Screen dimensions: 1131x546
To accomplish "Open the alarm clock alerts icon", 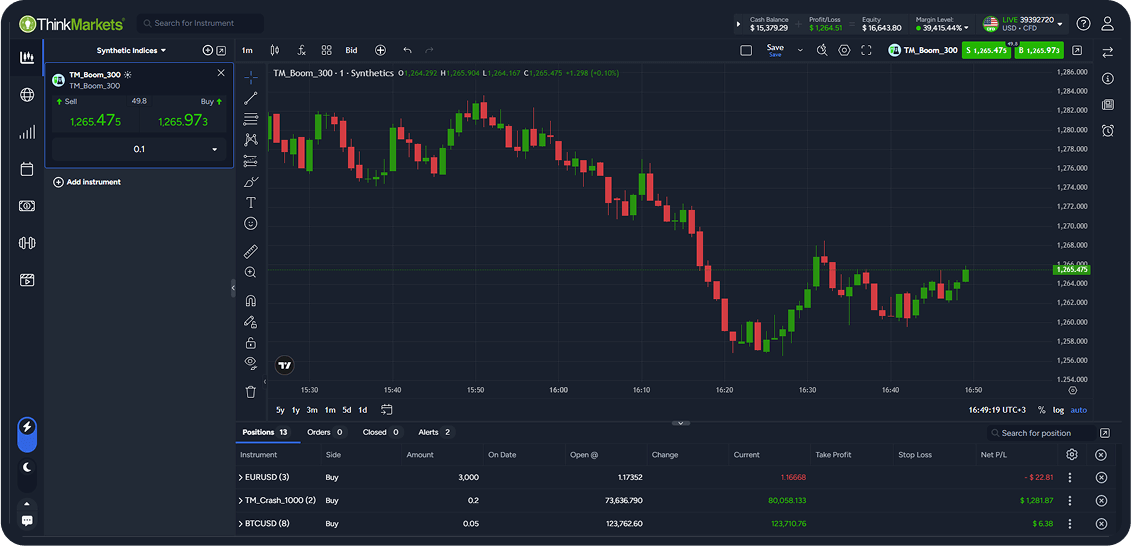I will tap(1108, 131).
